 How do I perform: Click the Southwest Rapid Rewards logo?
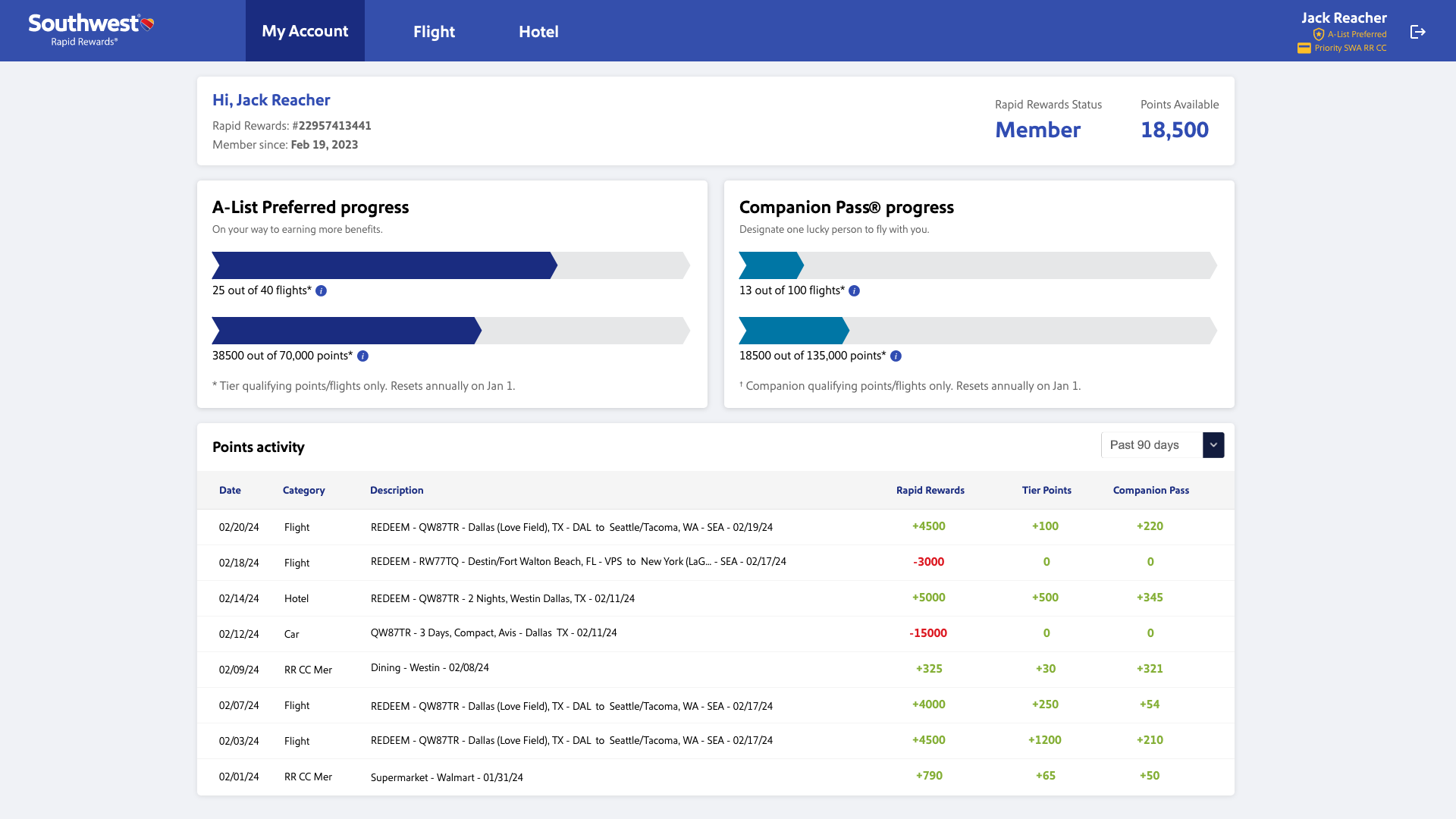tap(91, 30)
